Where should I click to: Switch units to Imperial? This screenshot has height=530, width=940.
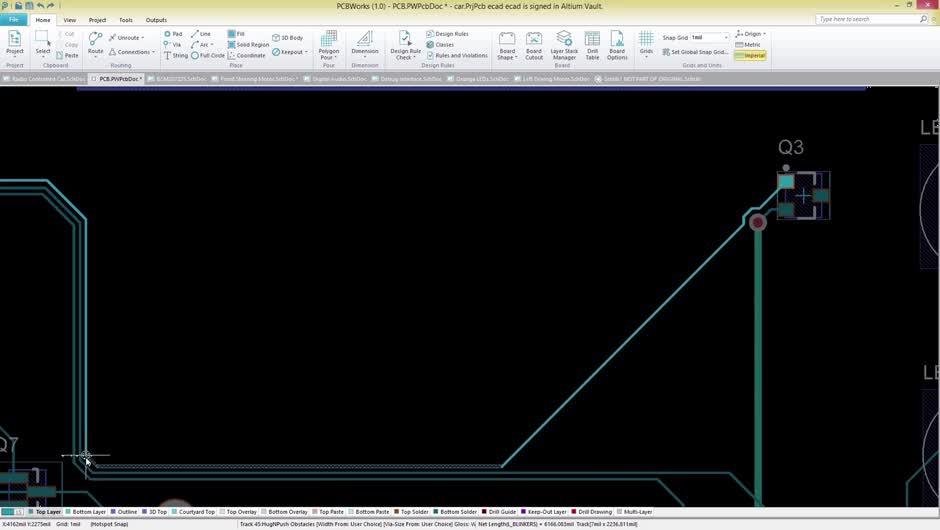(750, 55)
